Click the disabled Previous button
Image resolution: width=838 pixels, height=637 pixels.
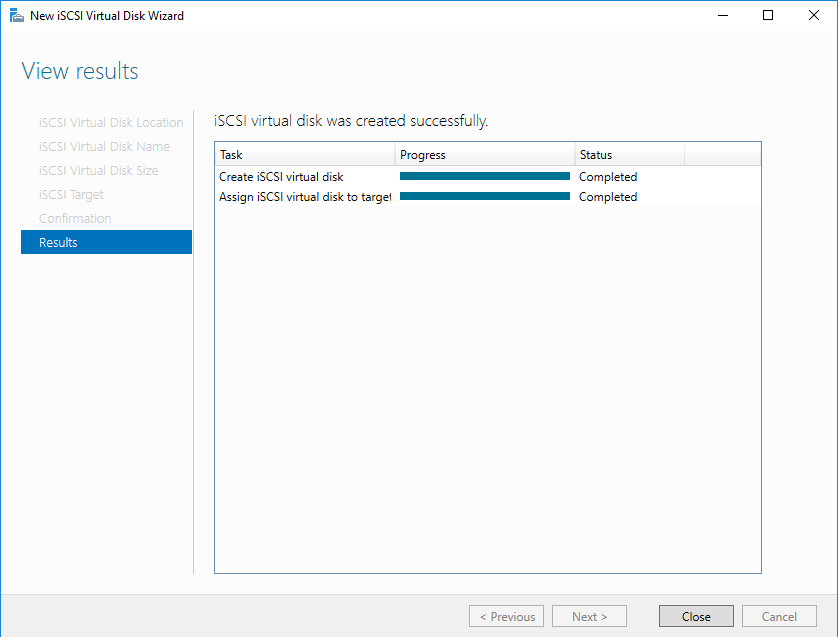(x=507, y=617)
